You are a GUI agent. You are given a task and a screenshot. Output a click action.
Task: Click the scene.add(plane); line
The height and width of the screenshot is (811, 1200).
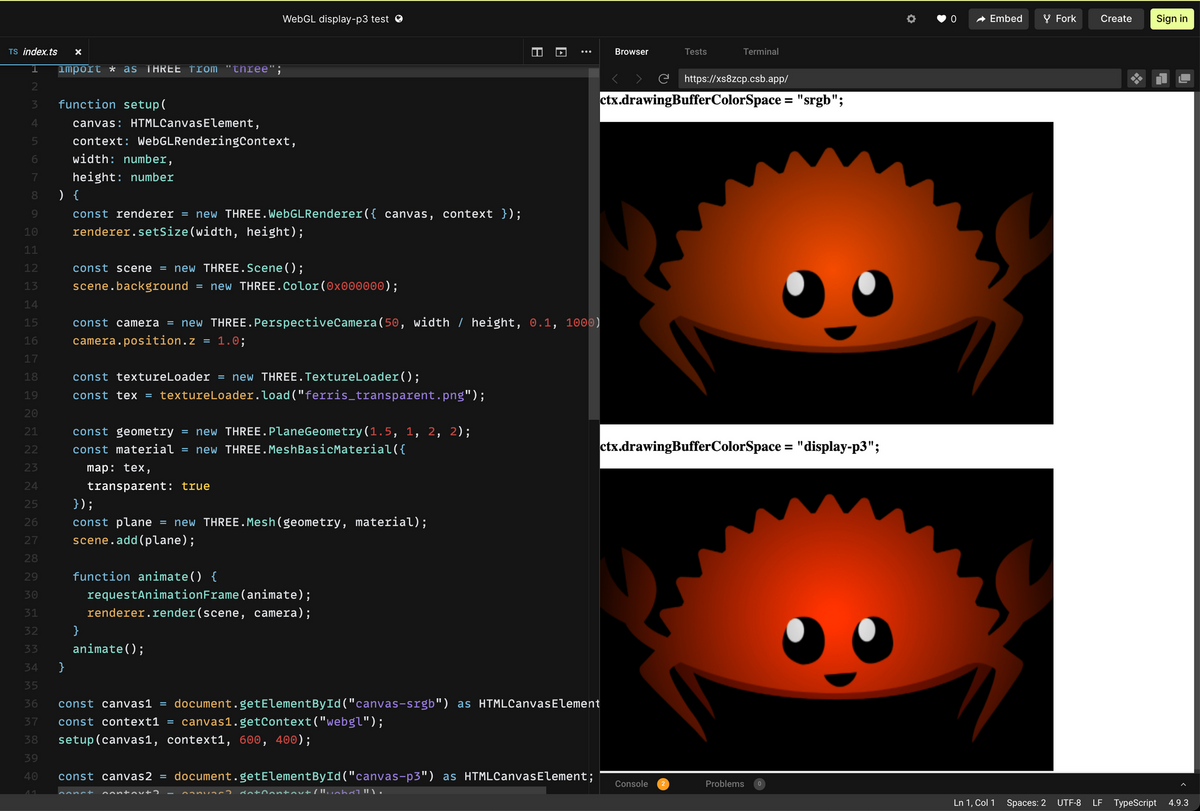point(134,540)
